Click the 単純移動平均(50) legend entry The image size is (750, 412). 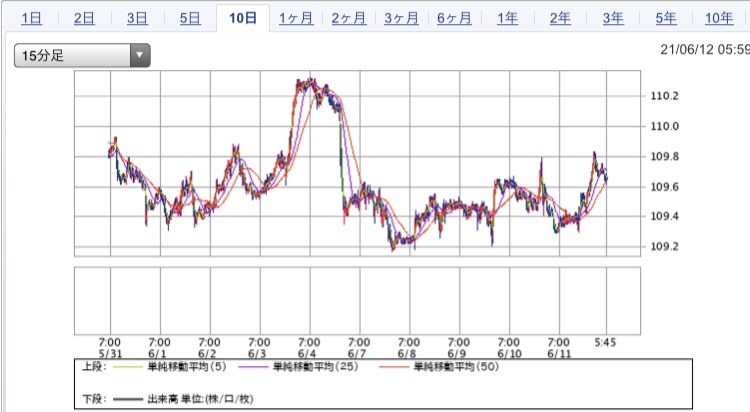[x=456, y=367]
